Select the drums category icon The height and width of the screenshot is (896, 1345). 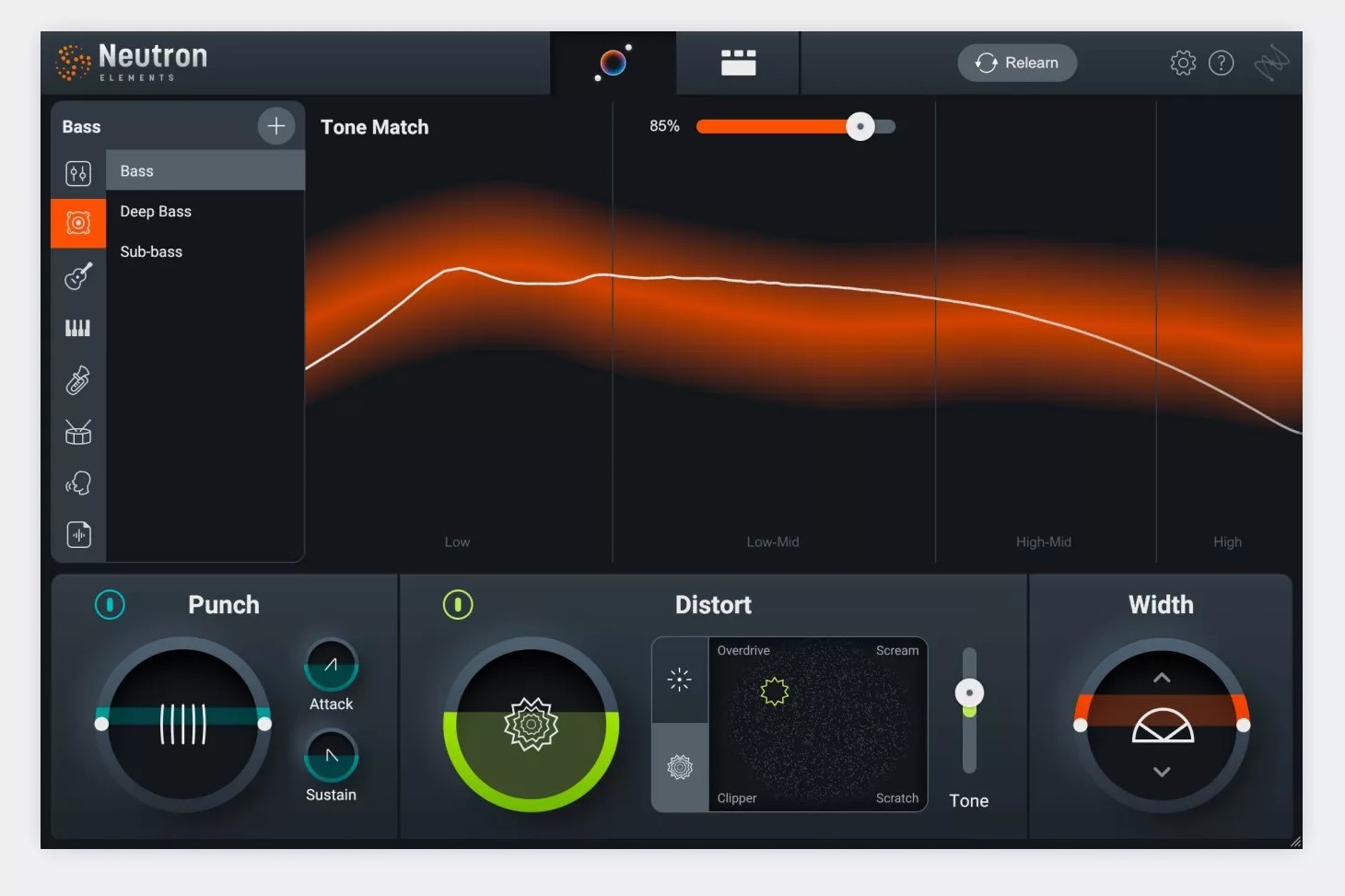pyautogui.click(x=78, y=432)
